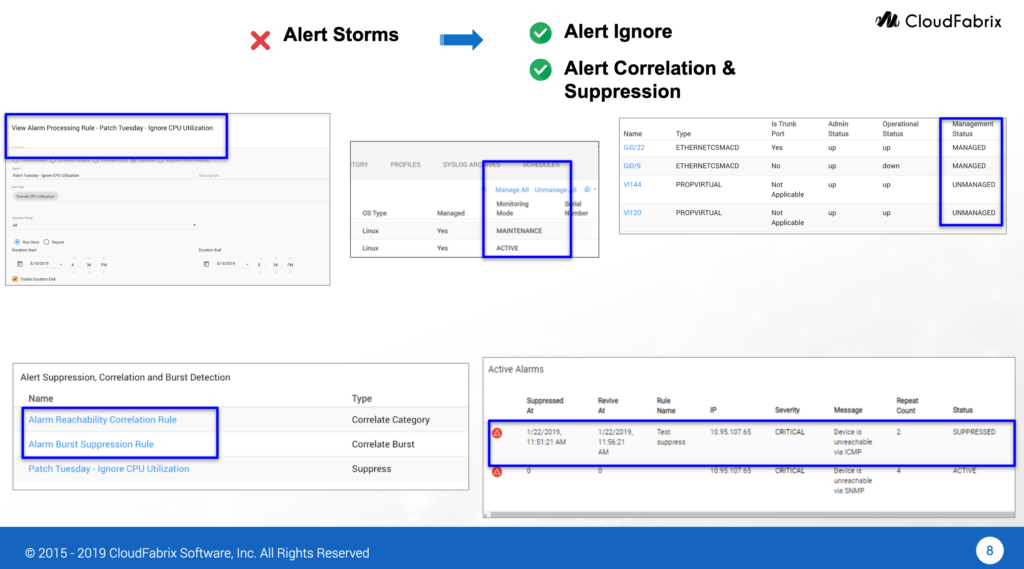1024x569 pixels.
Task: Expand the Selection Entity dropdown set to All
Action: pyautogui.click(x=193, y=225)
